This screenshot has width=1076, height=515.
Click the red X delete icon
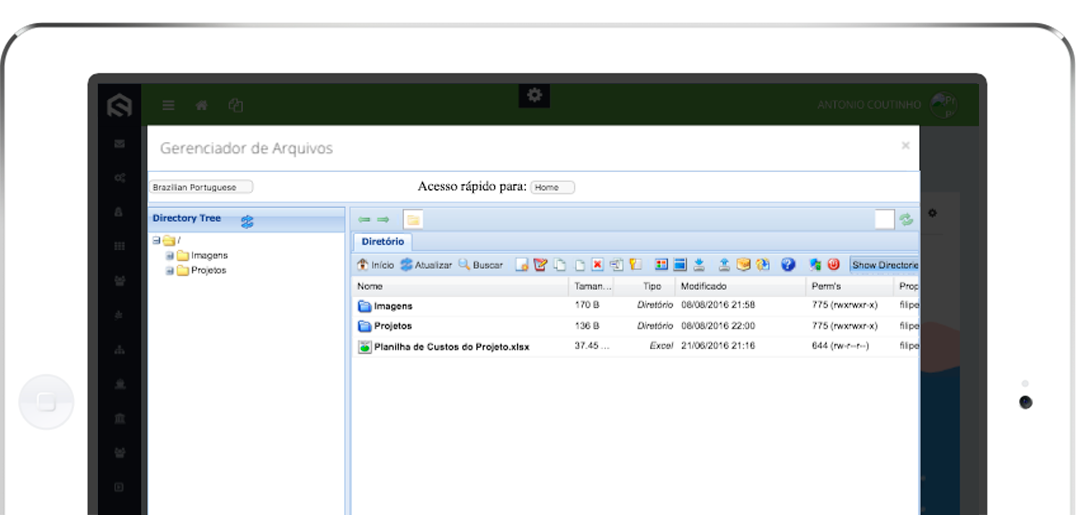point(597,265)
